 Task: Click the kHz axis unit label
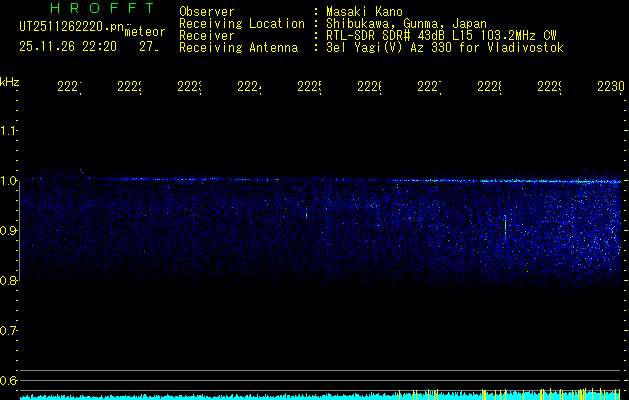10,82
